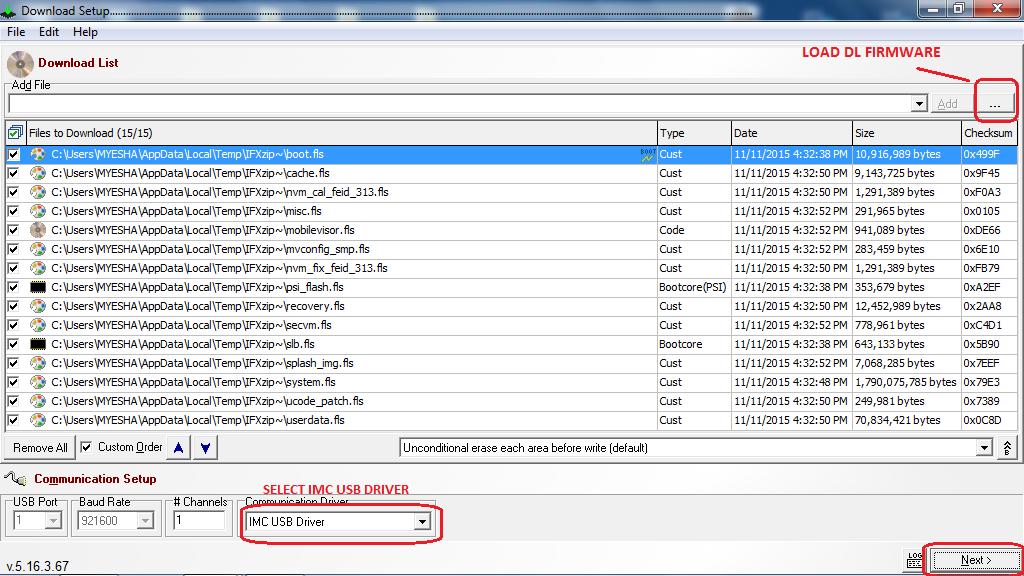Toggle the select-all files header checkbox icon
The height and width of the screenshot is (576, 1024).
tap(15, 133)
